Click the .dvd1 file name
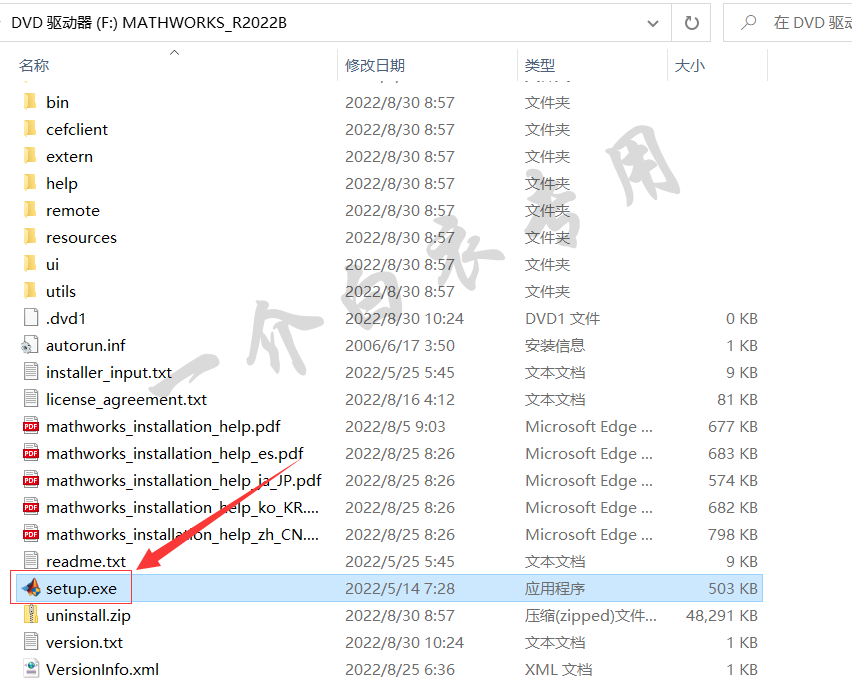The height and width of the screenshot is (686, 852). click(66, 319)
